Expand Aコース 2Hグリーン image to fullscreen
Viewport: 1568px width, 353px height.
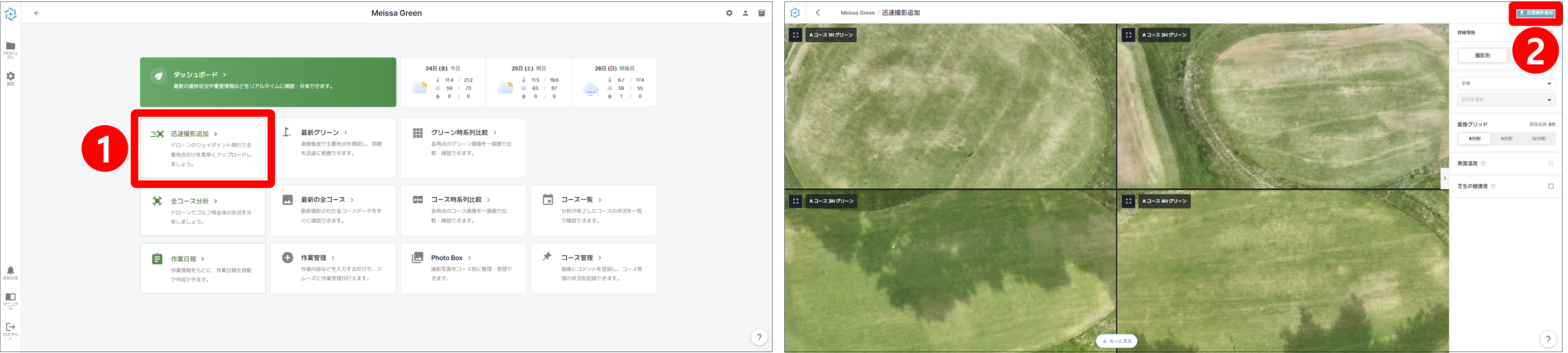tap(1128, 35)
